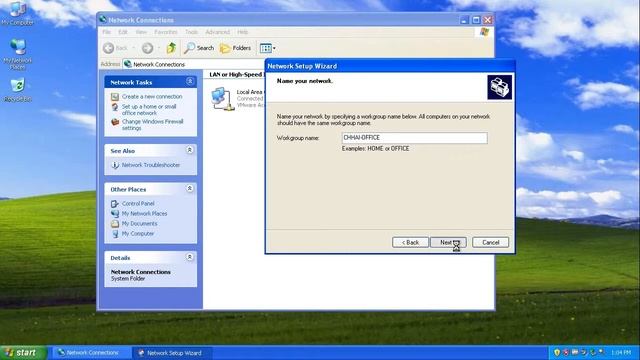Screen dimensions: 640x360
Task: Open the File menu in Network Connections
Action: (107, 32)
